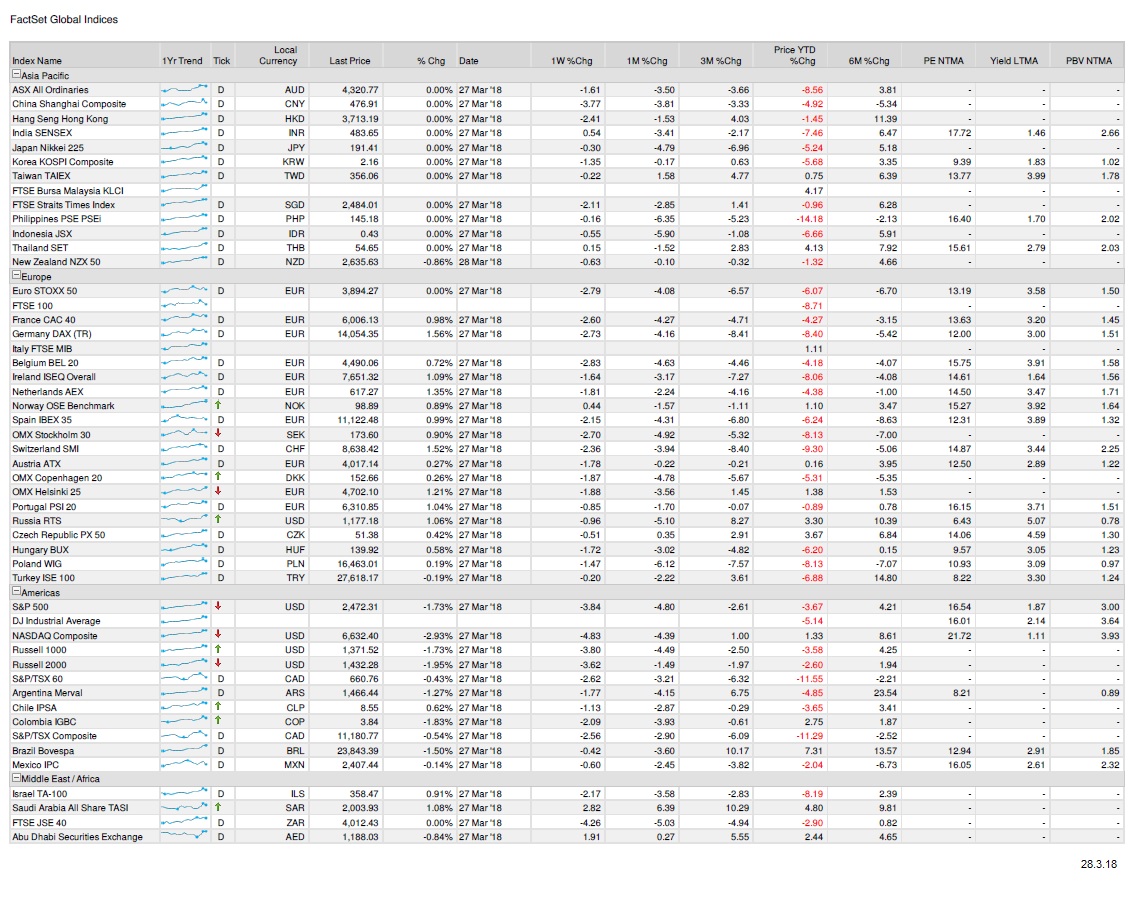Sort by Price YTD %Chg column header
Viewport: 1138px width, 914px height.
[795, 55]
